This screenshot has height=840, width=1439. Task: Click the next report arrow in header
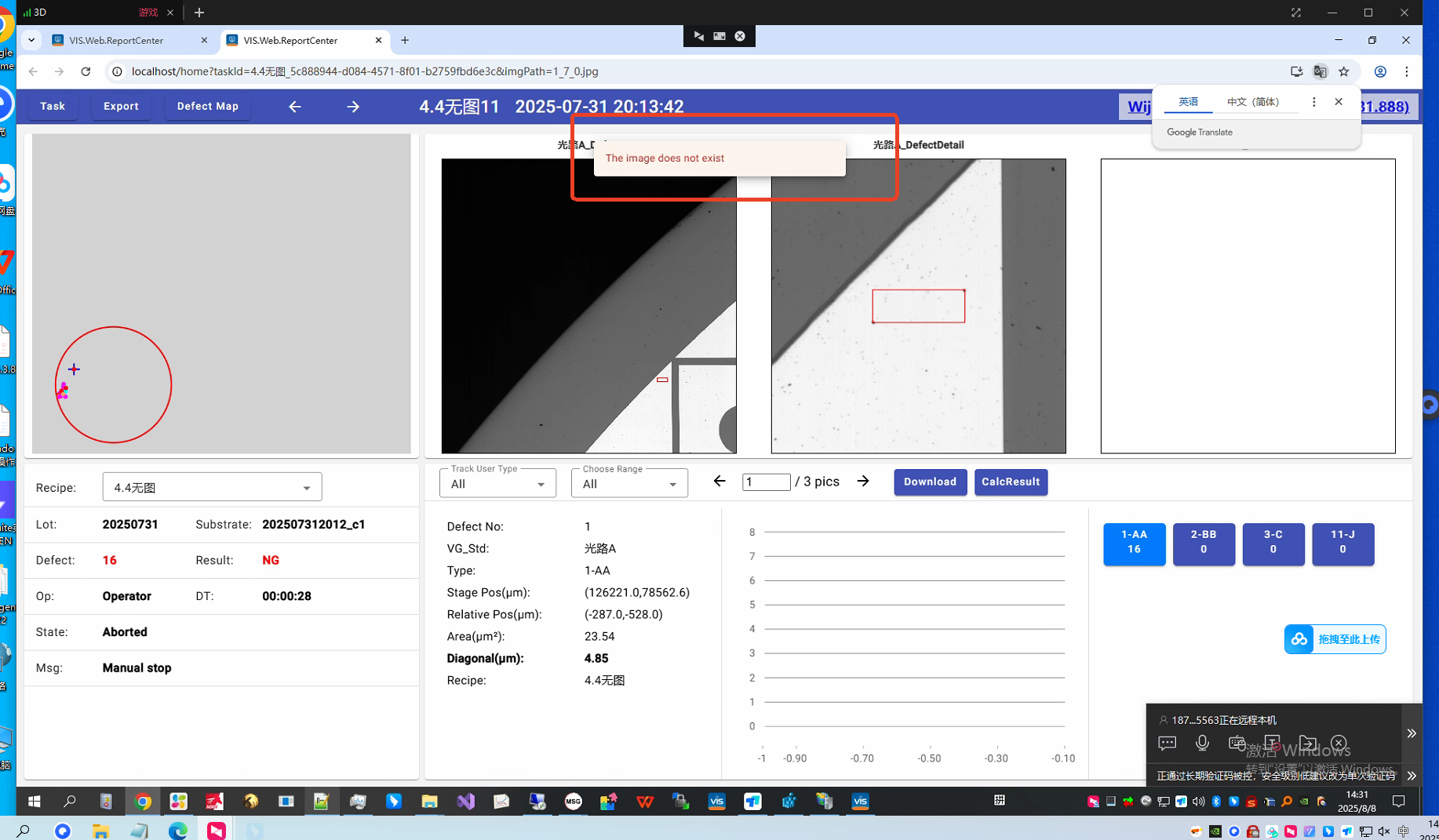point(353,107)
